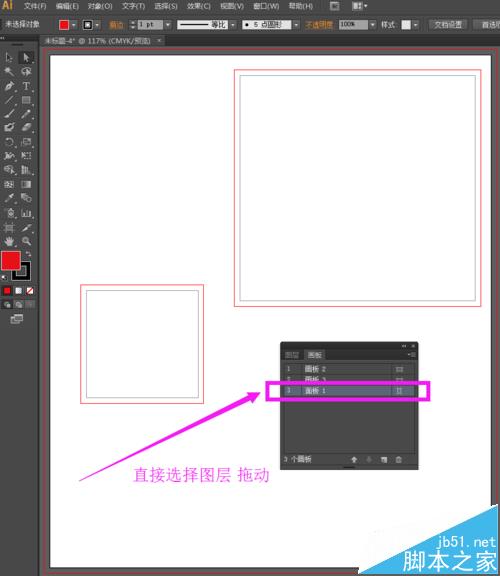The image size is (500, 576).
Task: Choose the Scale tool
Action: tap(26, 142)
